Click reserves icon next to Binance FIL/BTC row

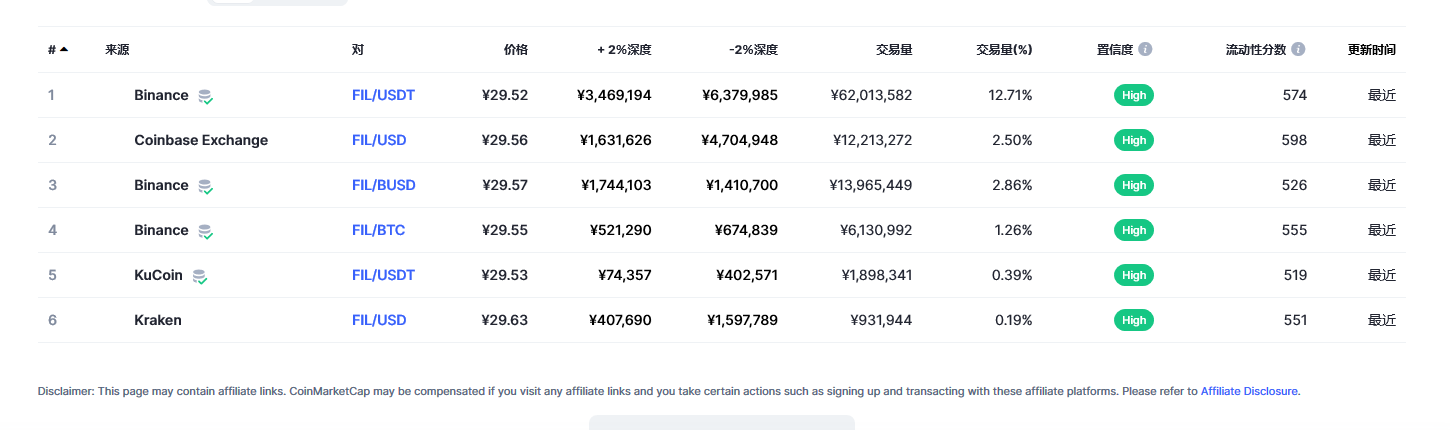pos(205,231)
